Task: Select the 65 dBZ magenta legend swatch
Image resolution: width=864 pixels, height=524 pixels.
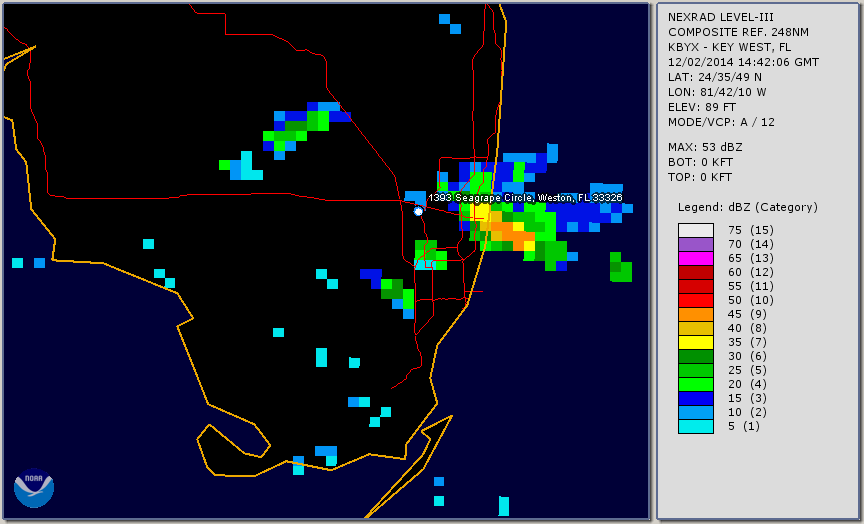Action: click(695, 258)
